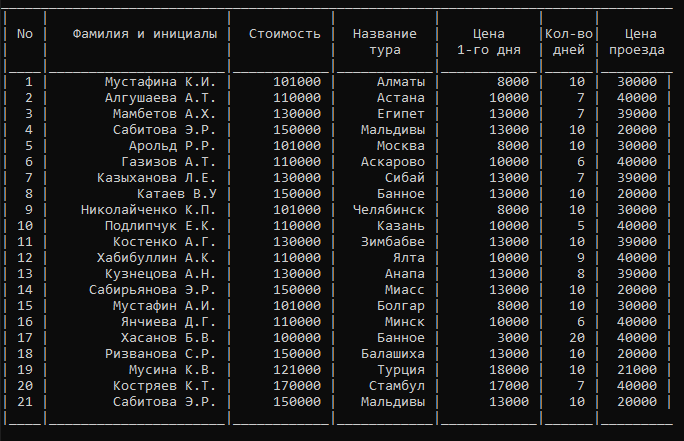Image resolution: width=684 pixels, height=441 pixels.
Task: Click cost value '170000' in Костряев row
Action: 297,386
